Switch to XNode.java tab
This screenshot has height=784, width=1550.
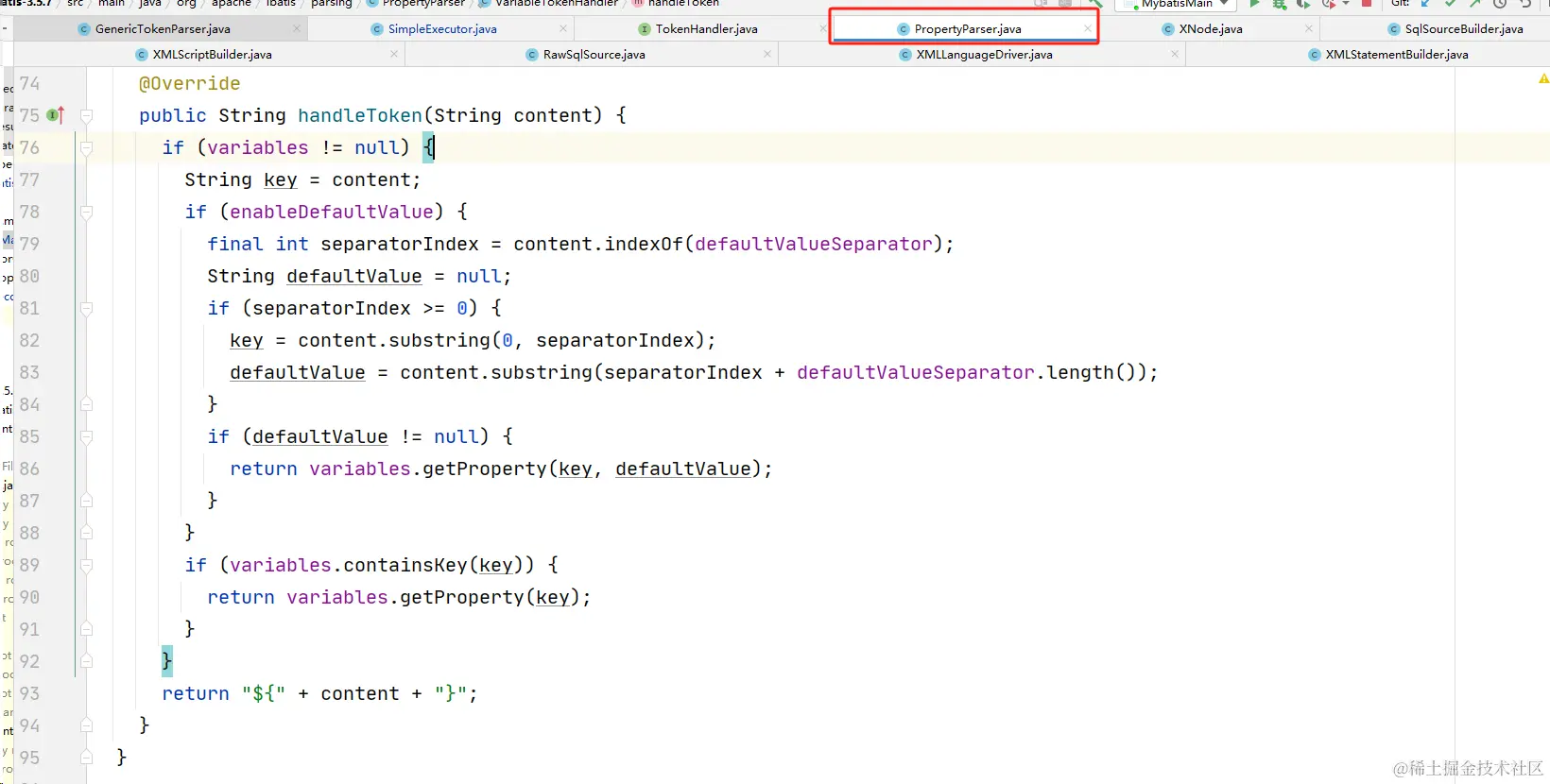pos(1211,29)
